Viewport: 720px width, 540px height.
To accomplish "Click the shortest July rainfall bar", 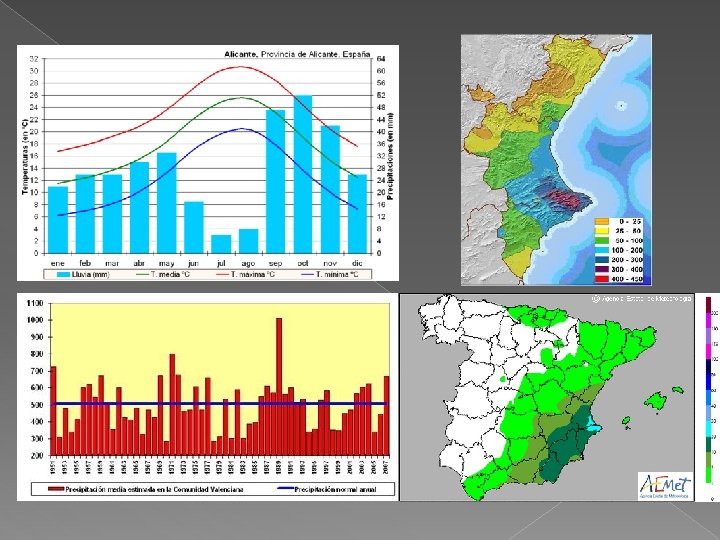I will 221,244.
